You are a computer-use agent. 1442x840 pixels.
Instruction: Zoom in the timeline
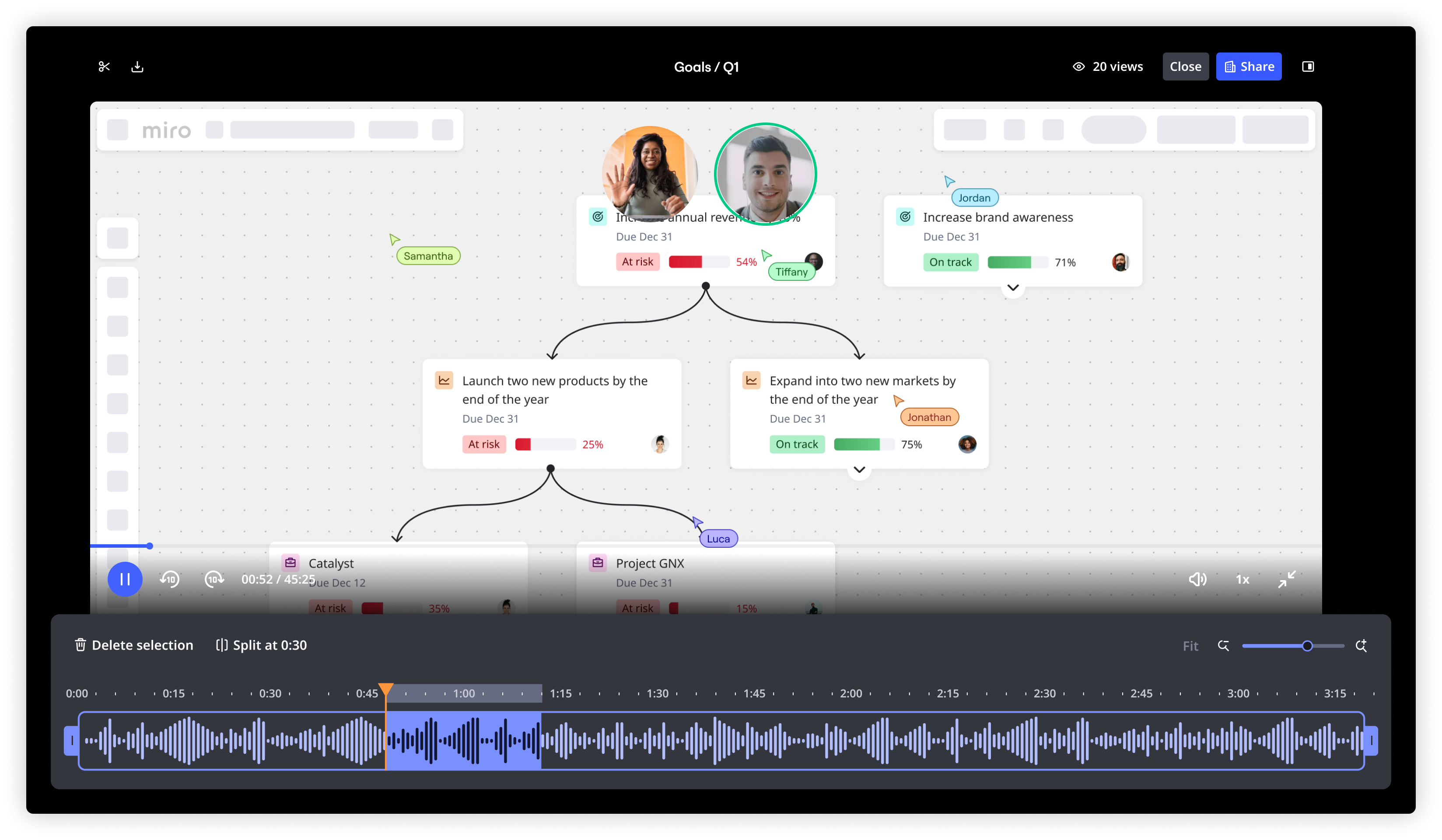click(x=1361, y=645)
